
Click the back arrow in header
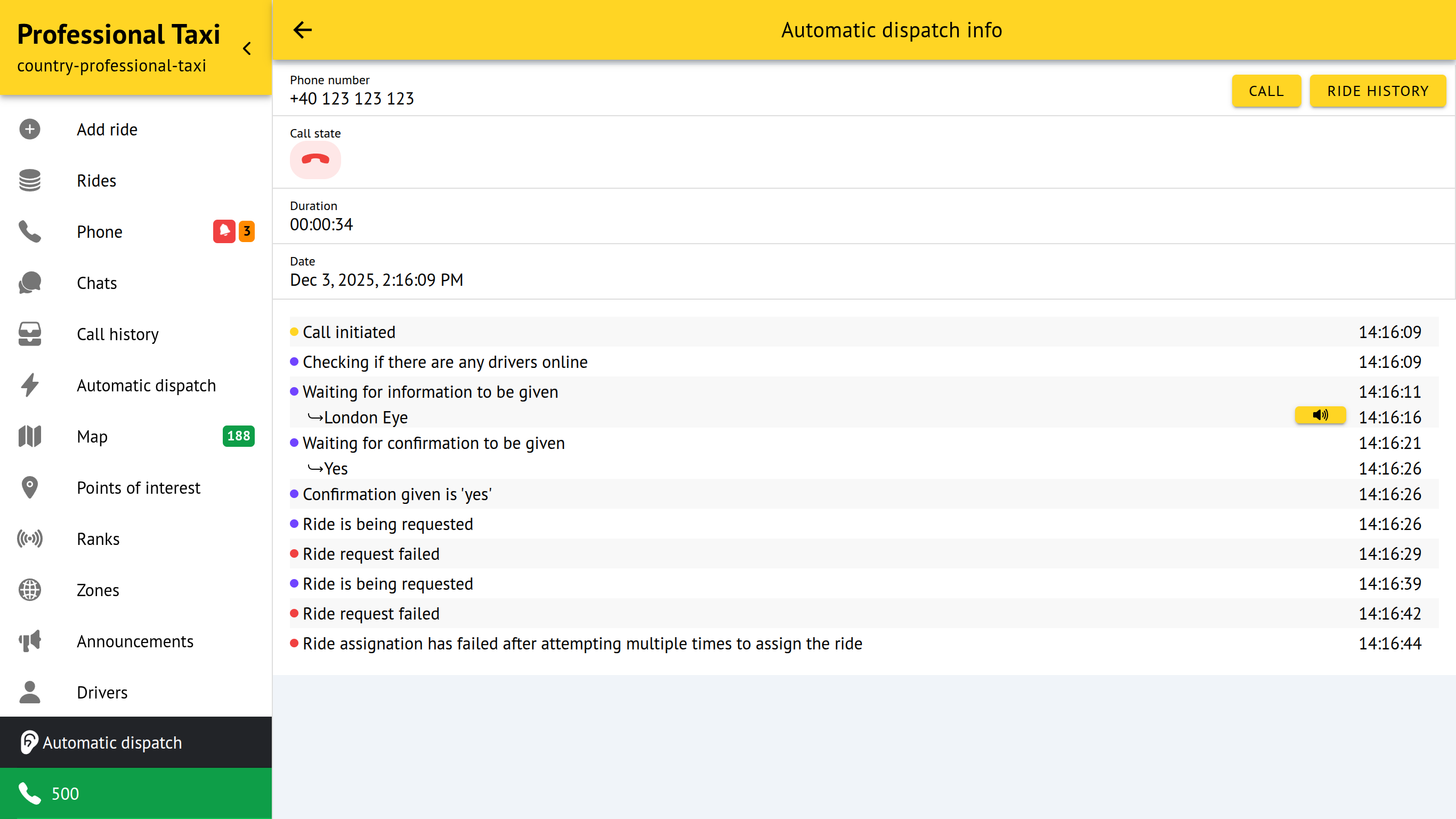click(302, 30)
